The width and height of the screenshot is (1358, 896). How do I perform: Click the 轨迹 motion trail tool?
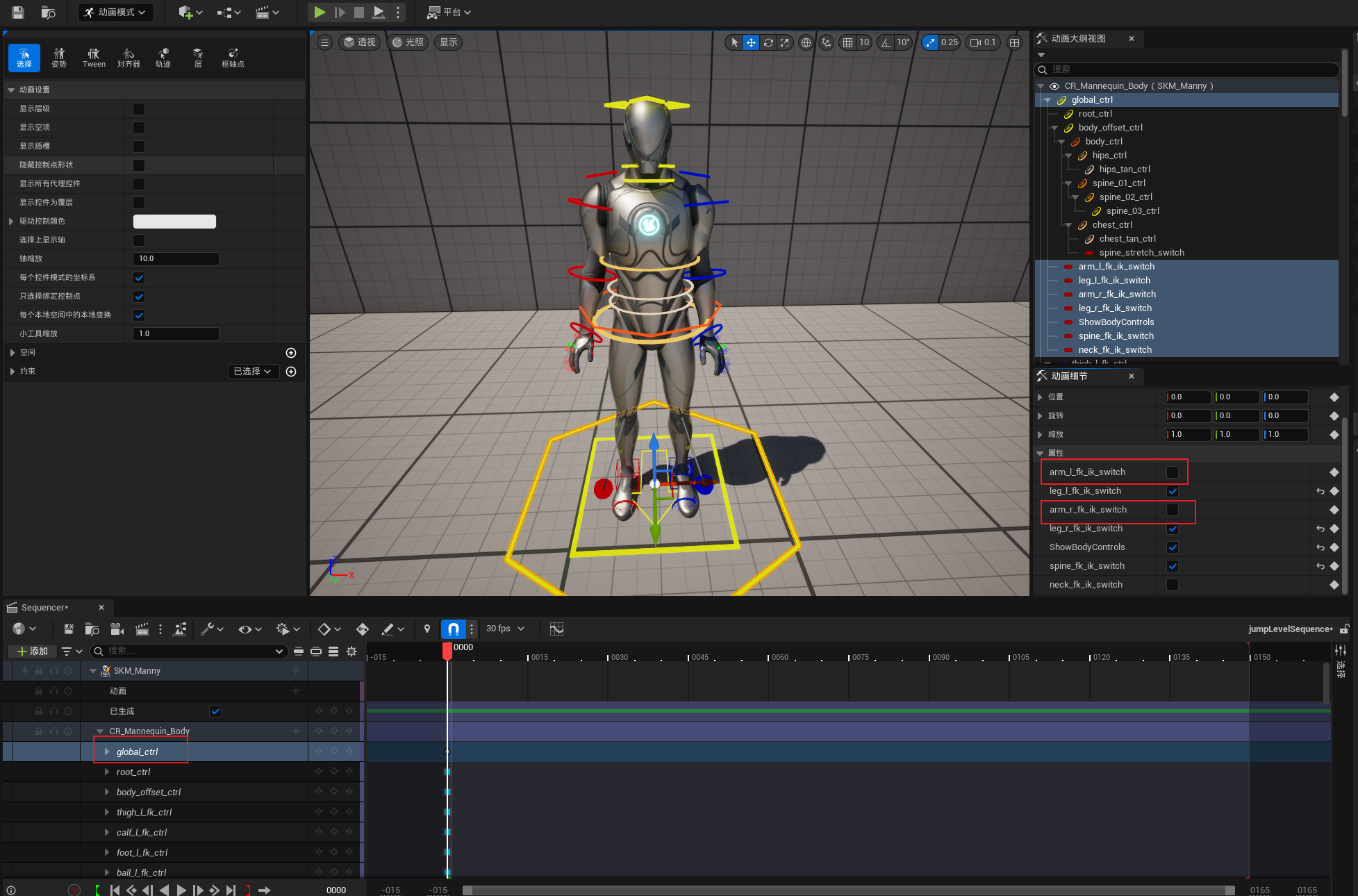163,58
